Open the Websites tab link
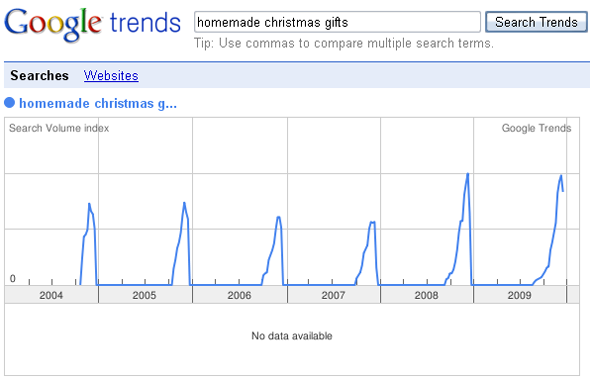590x379 pixels. [x=111, y=76]
